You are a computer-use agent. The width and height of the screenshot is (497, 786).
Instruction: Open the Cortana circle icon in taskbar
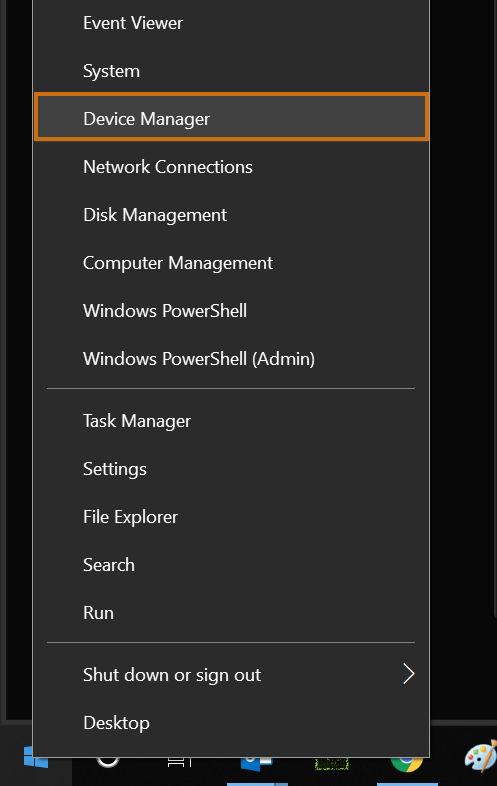click(108, 762)
